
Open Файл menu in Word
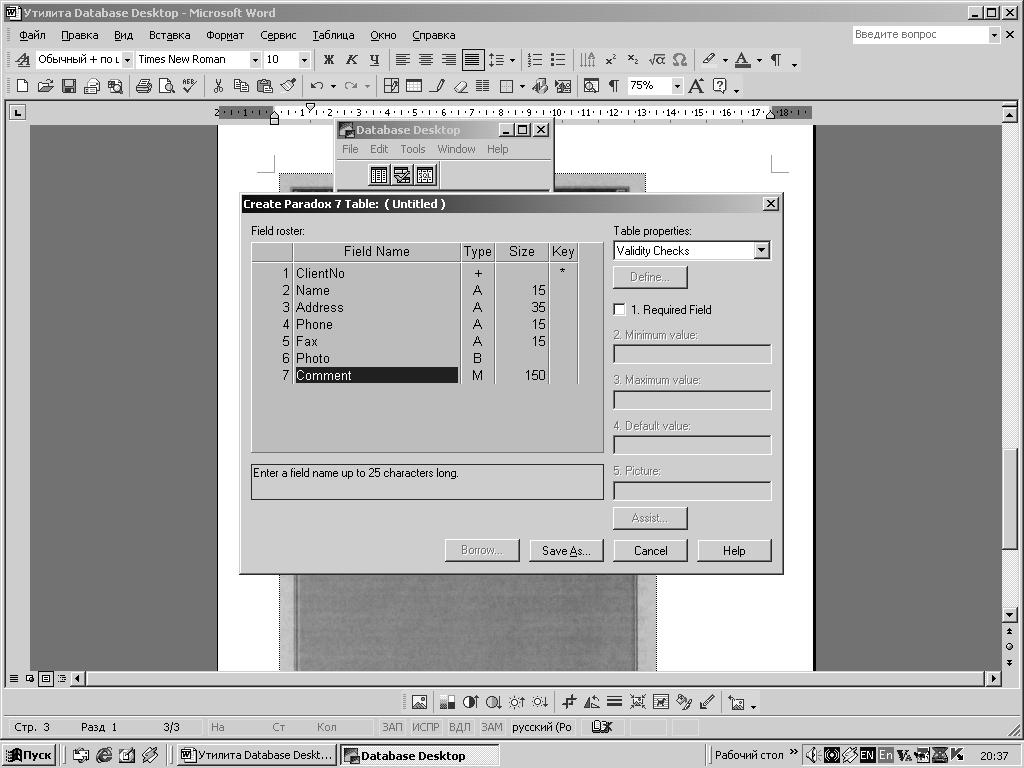pyautogui.click(x=32, y=35)
